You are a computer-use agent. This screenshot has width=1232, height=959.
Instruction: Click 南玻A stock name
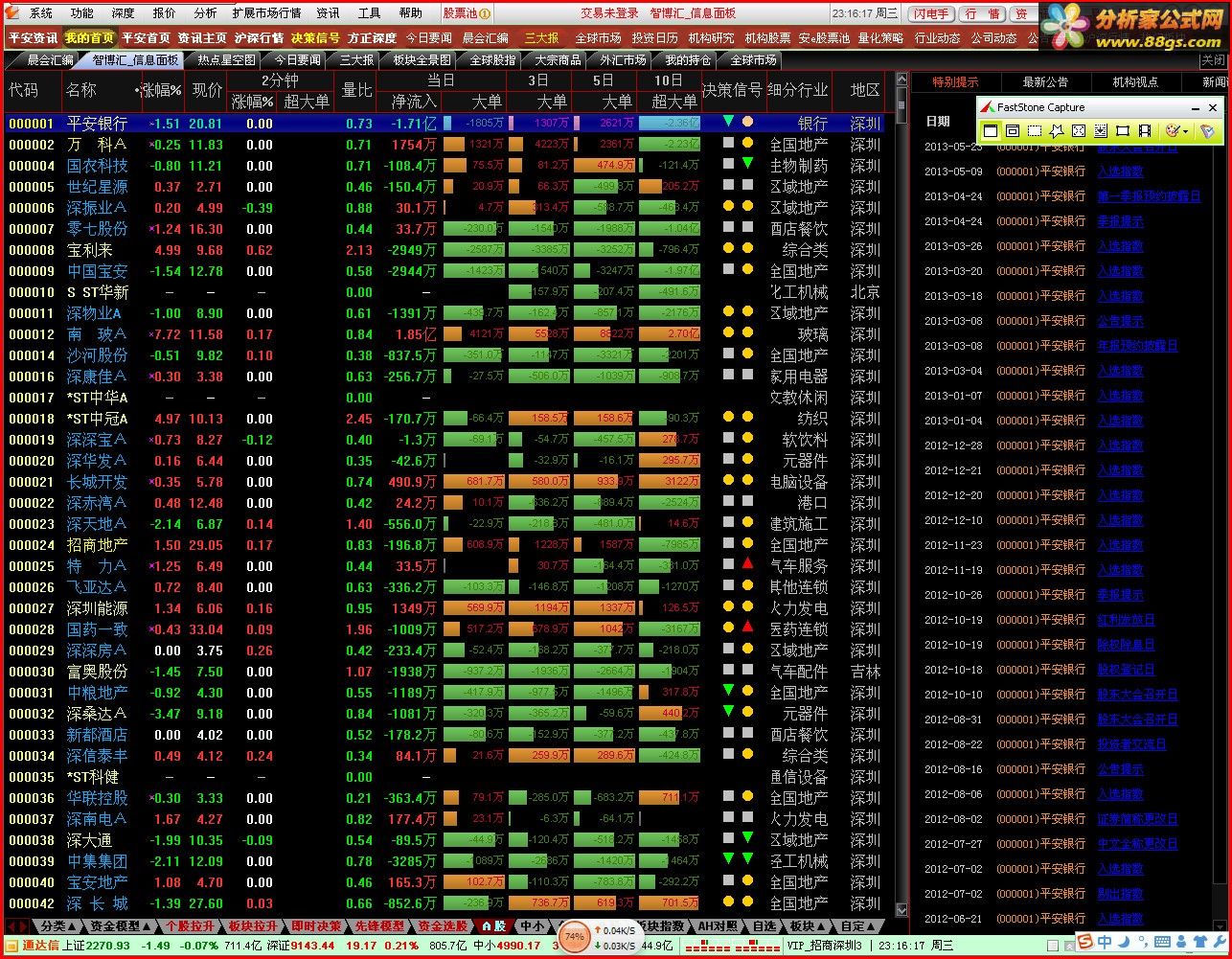(97, 334)
